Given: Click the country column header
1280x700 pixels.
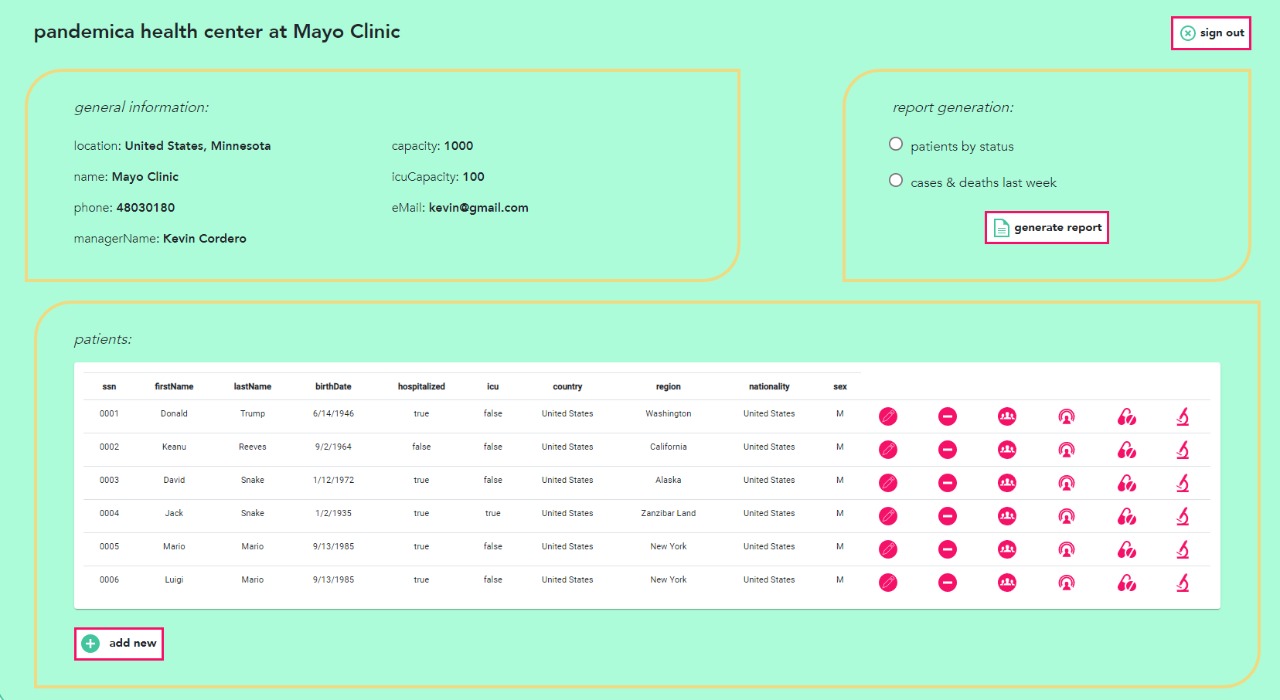Looking at the screenshot, I should pyautogui.click(x=567, y=386).
